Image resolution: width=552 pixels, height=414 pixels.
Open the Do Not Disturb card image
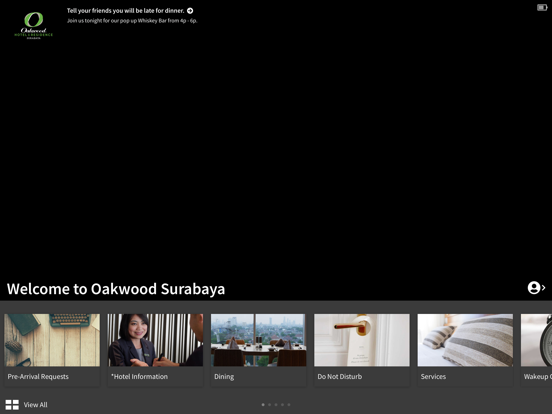(362, 340)
